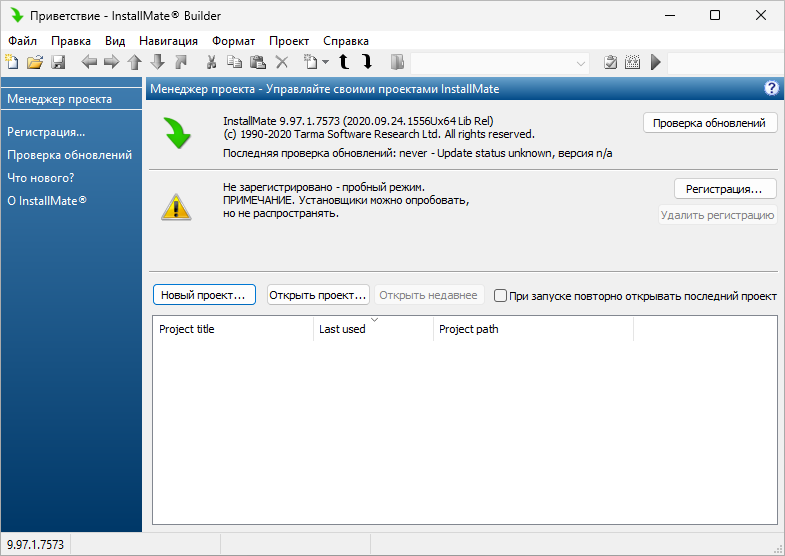
Task: Open О InstallMate in the sidebar
Action: 47,201
